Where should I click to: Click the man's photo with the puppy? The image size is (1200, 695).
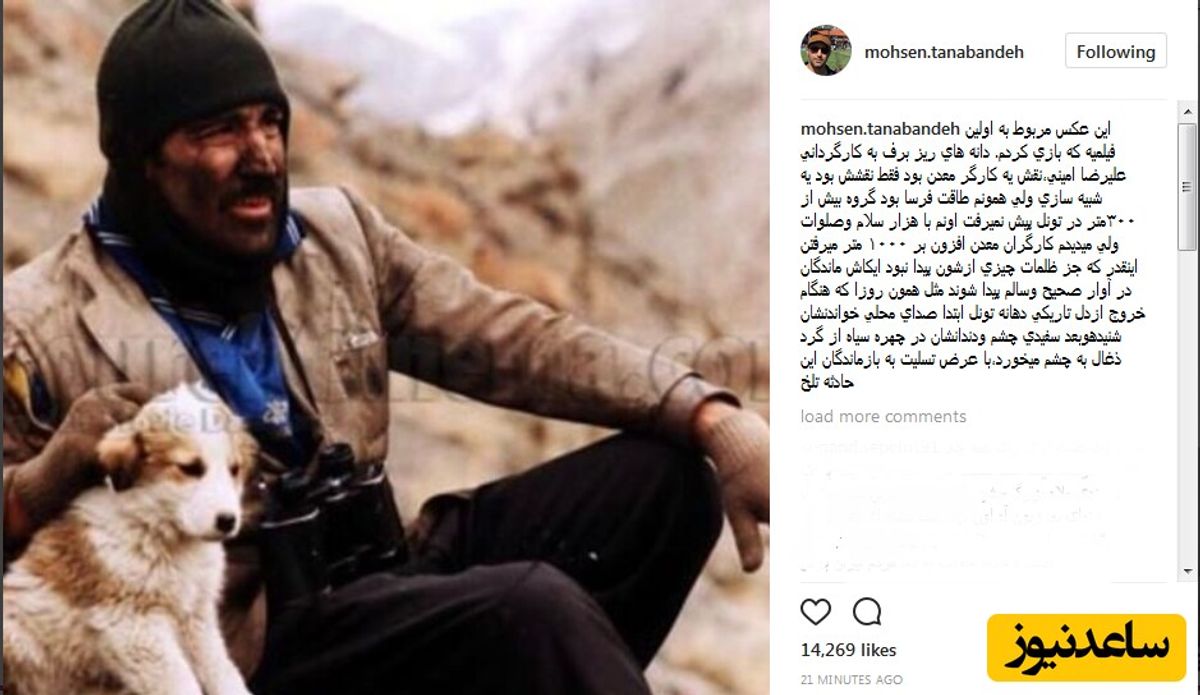tap(385, 347)
